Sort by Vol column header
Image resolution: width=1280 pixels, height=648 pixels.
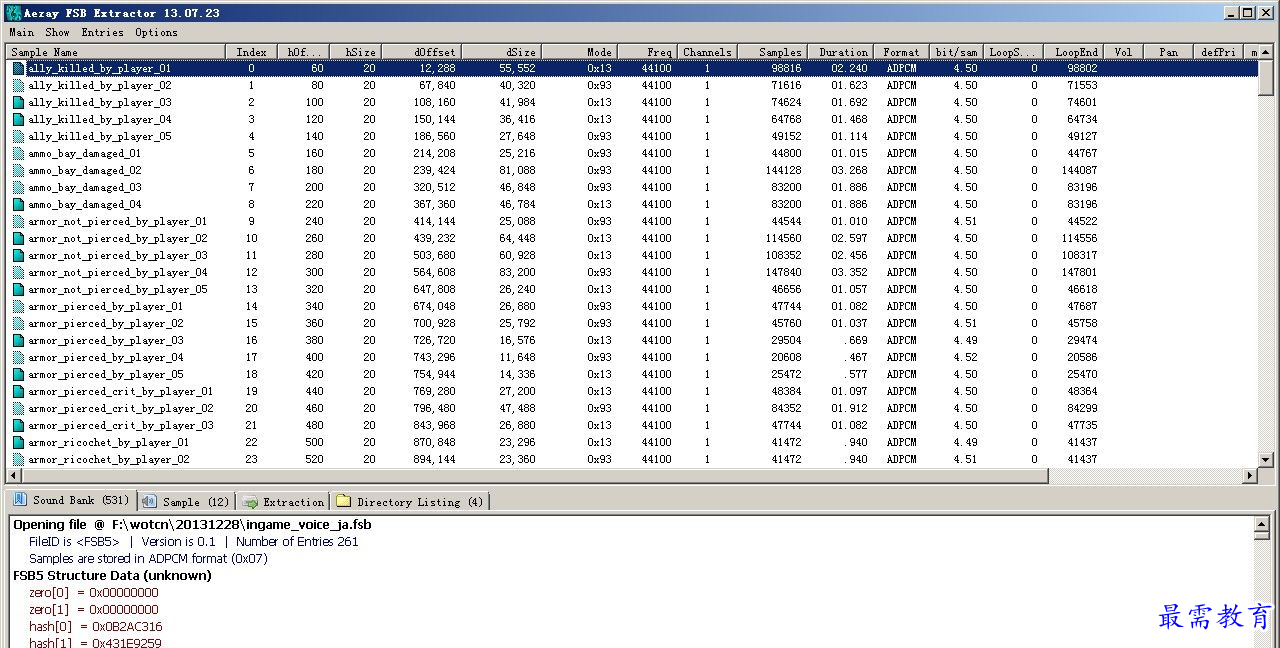click(1123, 52)
